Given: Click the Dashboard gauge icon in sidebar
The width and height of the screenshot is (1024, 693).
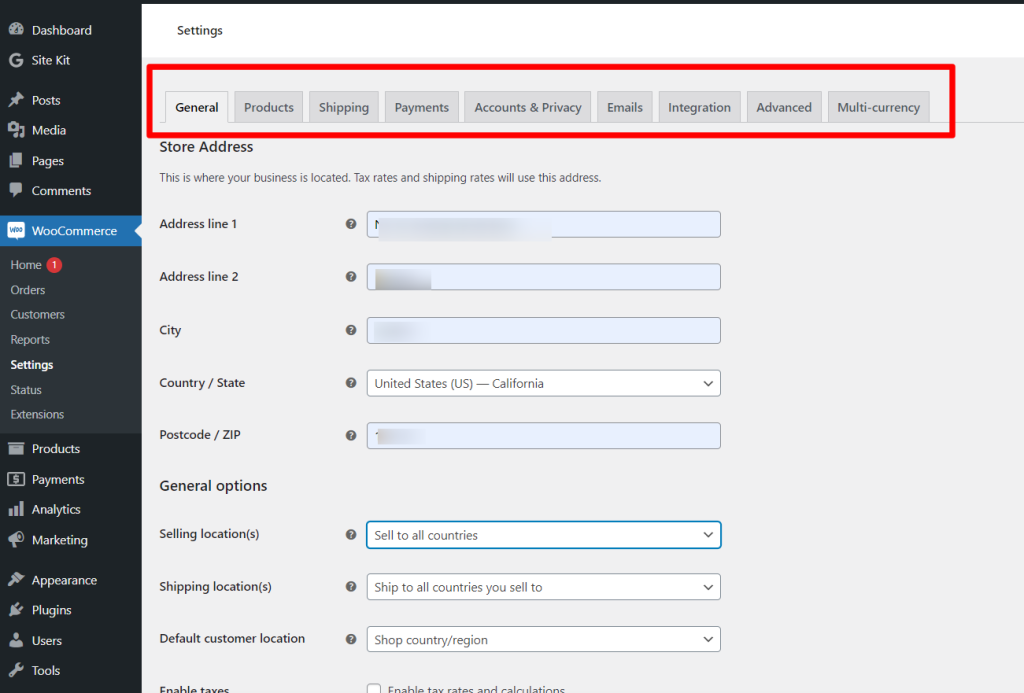Looking at the screenshot, I should (x=16, y=30).
